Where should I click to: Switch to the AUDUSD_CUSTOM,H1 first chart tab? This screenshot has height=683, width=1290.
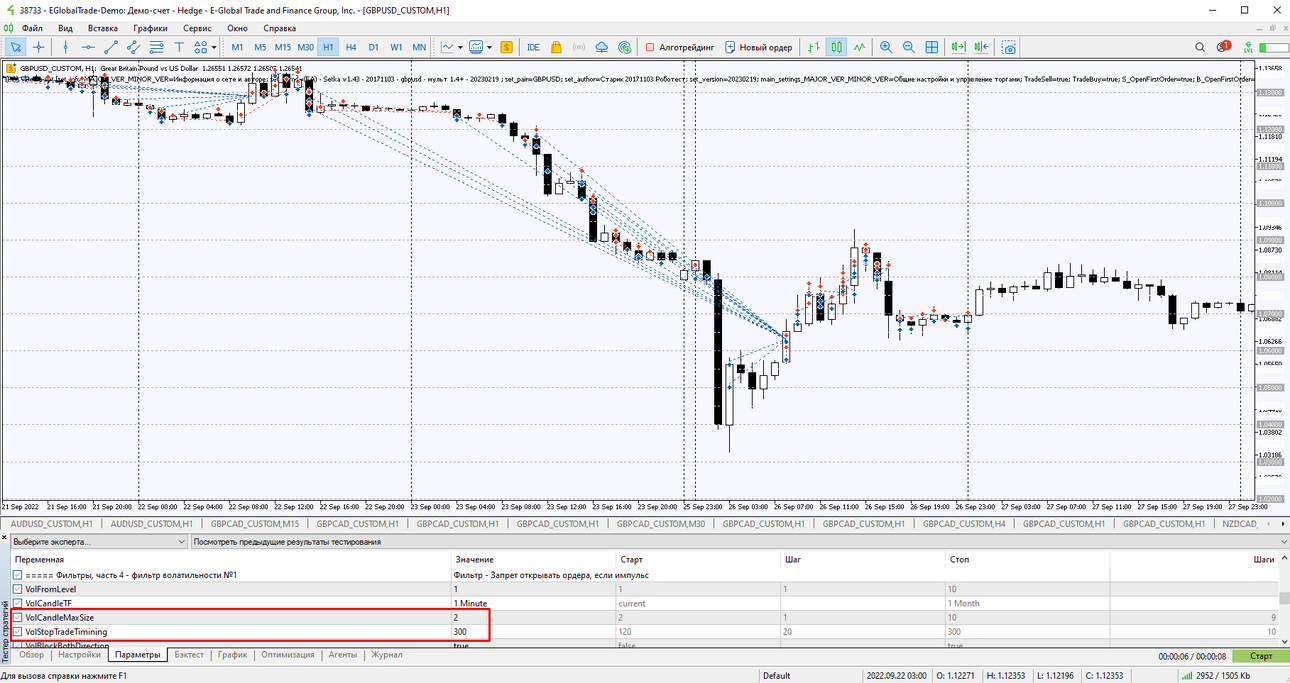tap(50, 523)
